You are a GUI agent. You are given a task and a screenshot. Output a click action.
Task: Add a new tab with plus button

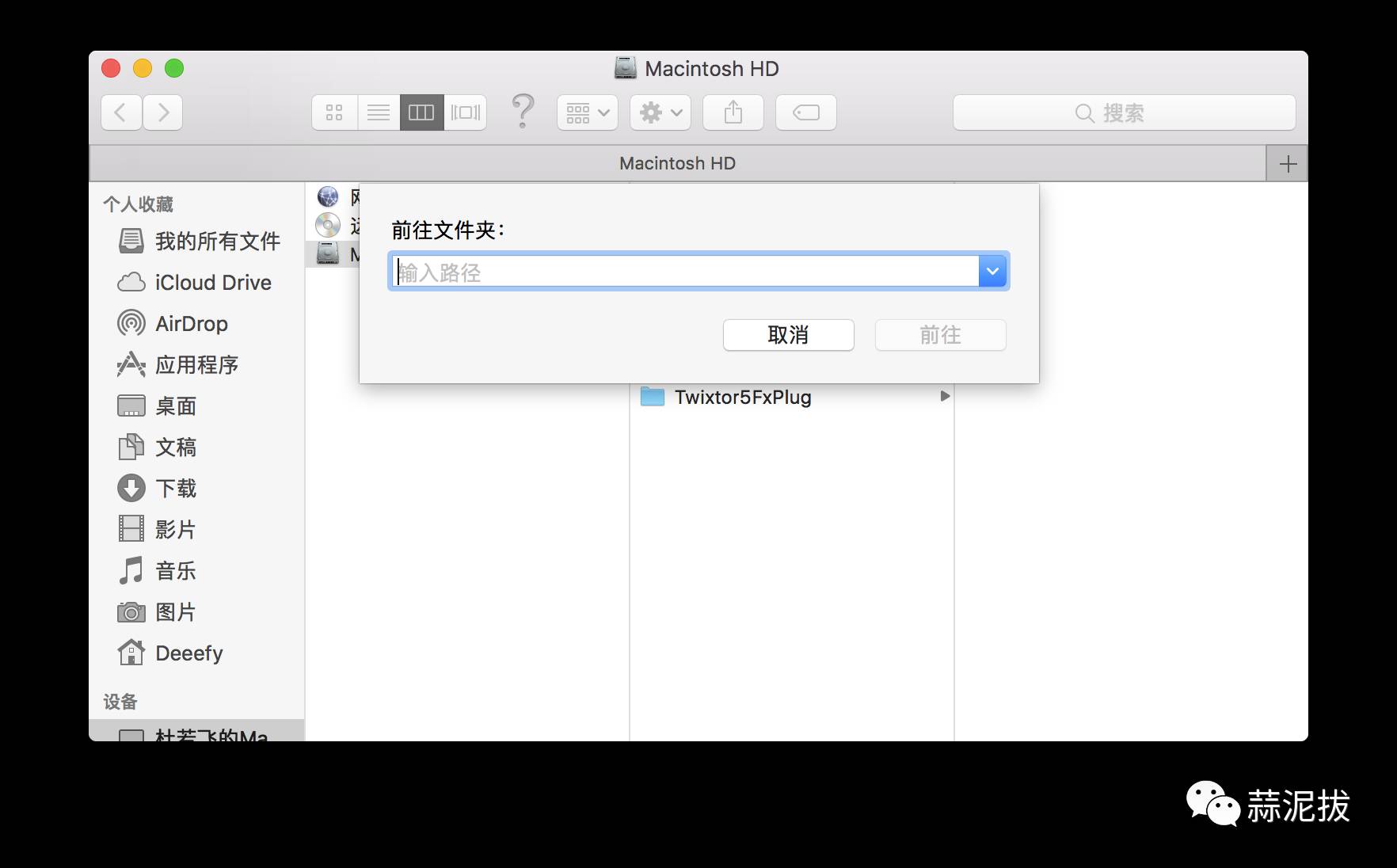tap(1288, 164)
